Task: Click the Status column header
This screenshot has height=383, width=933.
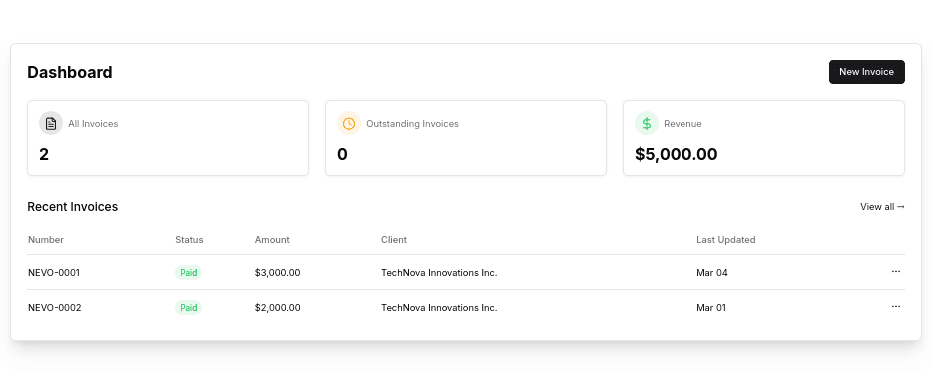Action: click(189, 240)
